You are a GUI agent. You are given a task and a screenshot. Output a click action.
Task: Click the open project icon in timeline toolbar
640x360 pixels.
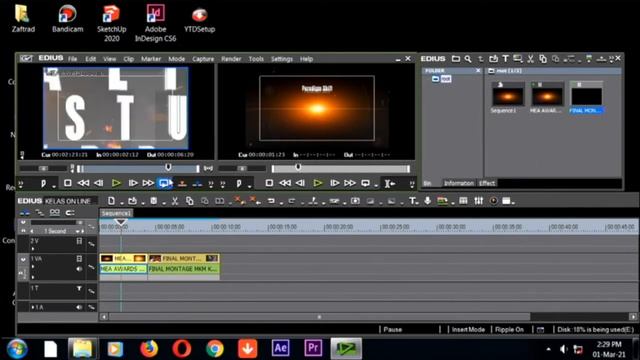pos(132,201)
